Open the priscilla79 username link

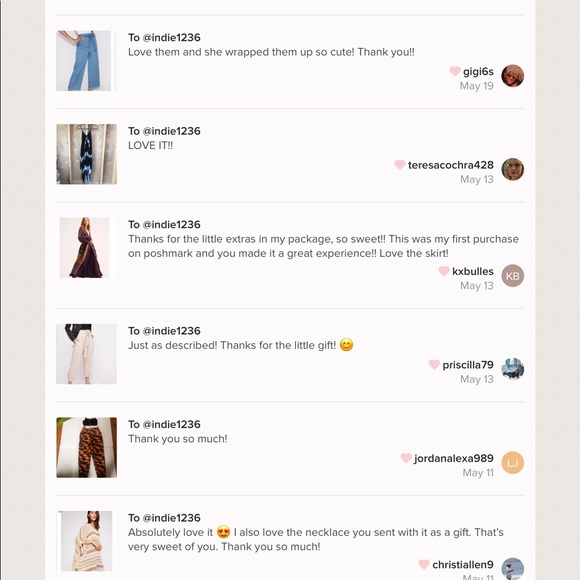coord(468,365)
